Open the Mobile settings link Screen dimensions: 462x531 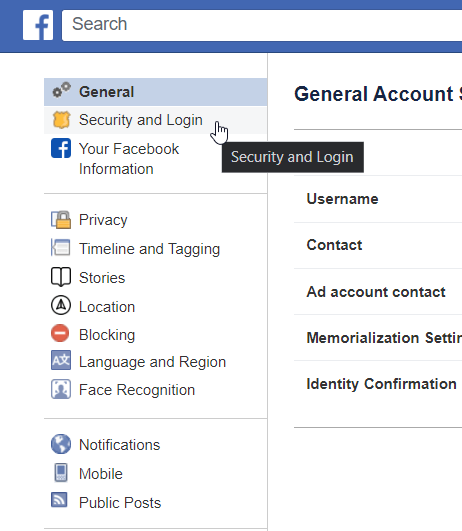pyautogui.click(x=101, y=474)
